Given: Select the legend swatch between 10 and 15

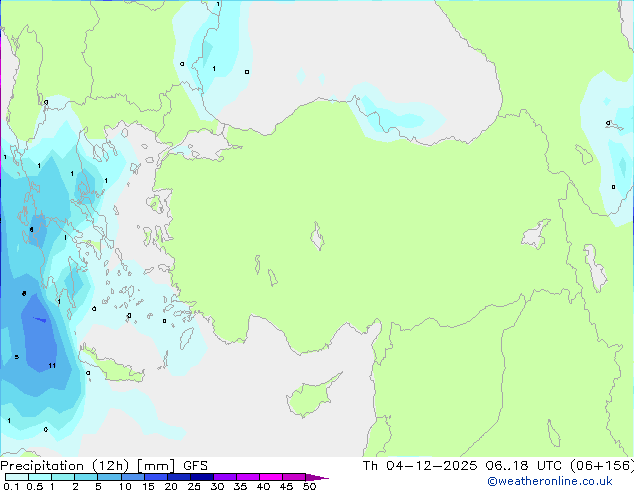Looking at the screenshot, I should point(132,477).
